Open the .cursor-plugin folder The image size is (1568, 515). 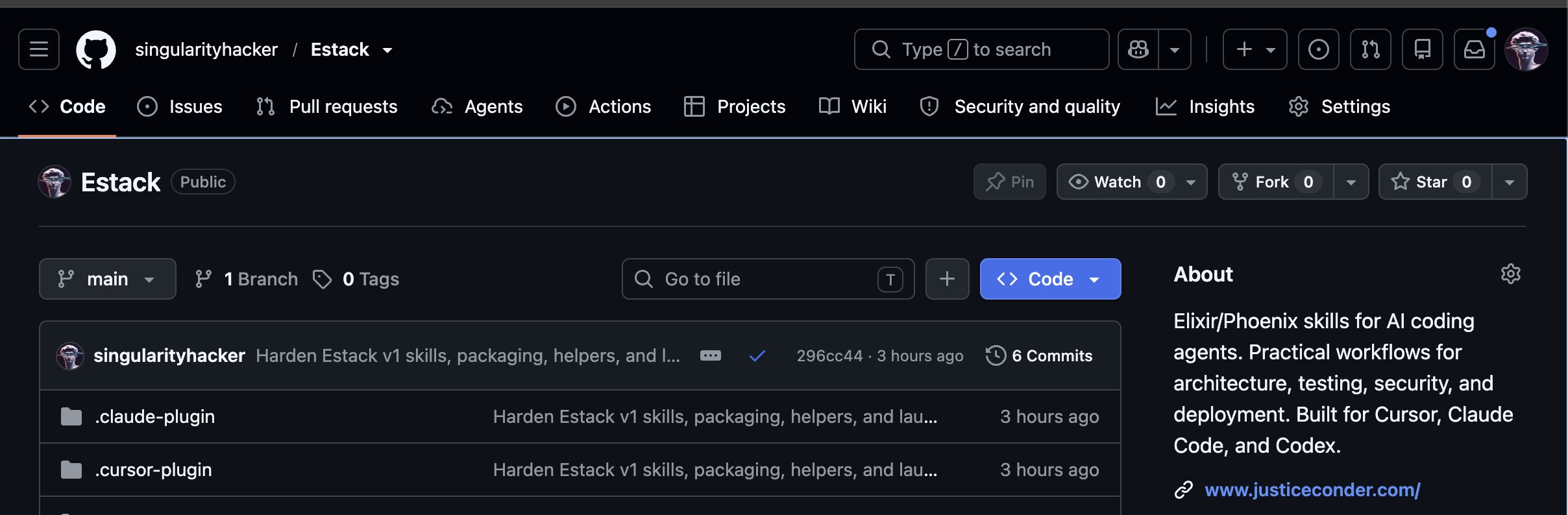(153, 470)
